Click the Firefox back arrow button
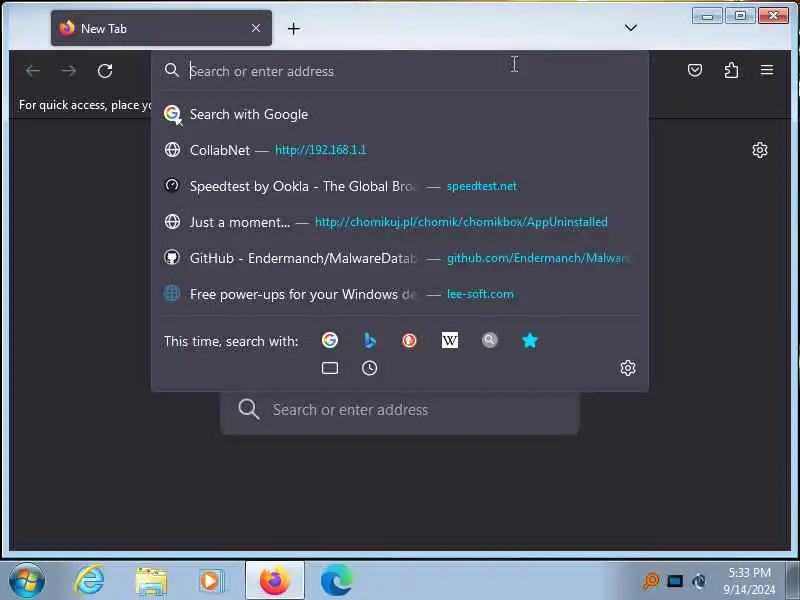 [x=33, y=70]
